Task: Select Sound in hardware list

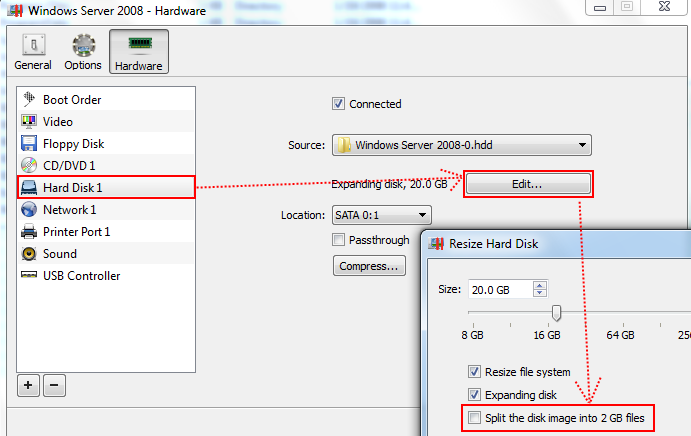Action: click(x=106, y=253)
